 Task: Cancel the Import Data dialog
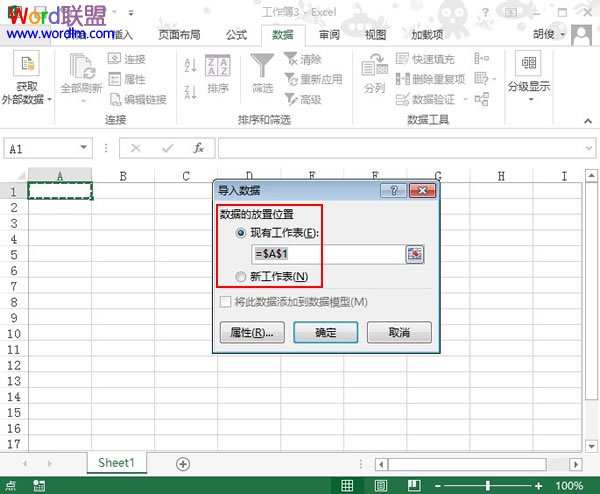[x=399, y=332]
